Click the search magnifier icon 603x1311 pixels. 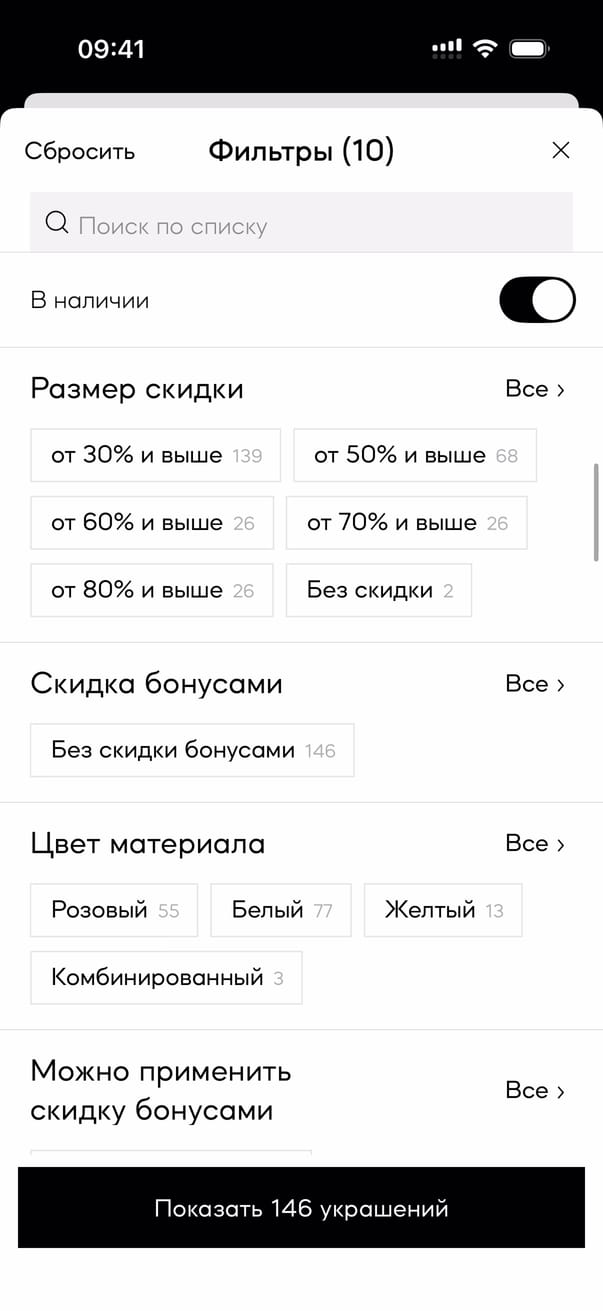tap(57, 223)
